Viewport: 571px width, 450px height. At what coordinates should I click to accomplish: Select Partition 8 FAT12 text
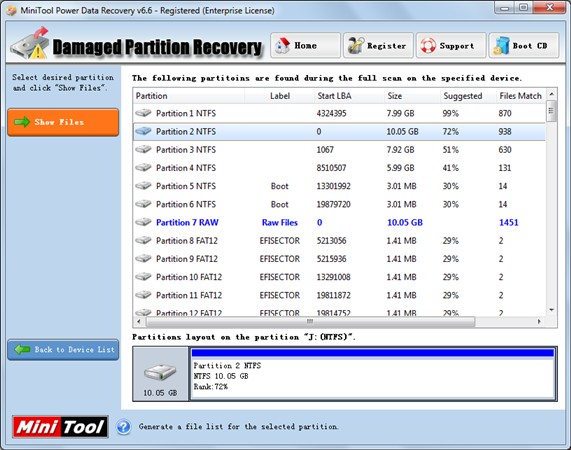point(187,241)
